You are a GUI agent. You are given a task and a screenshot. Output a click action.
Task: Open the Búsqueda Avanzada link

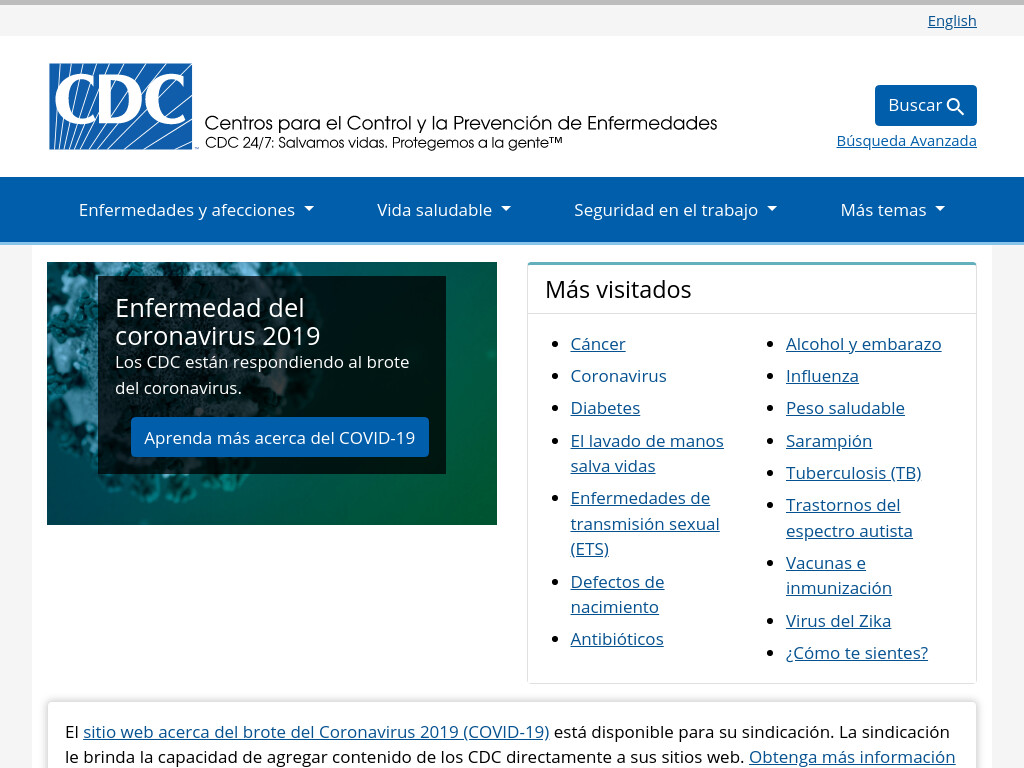click(x=906, y=141)
